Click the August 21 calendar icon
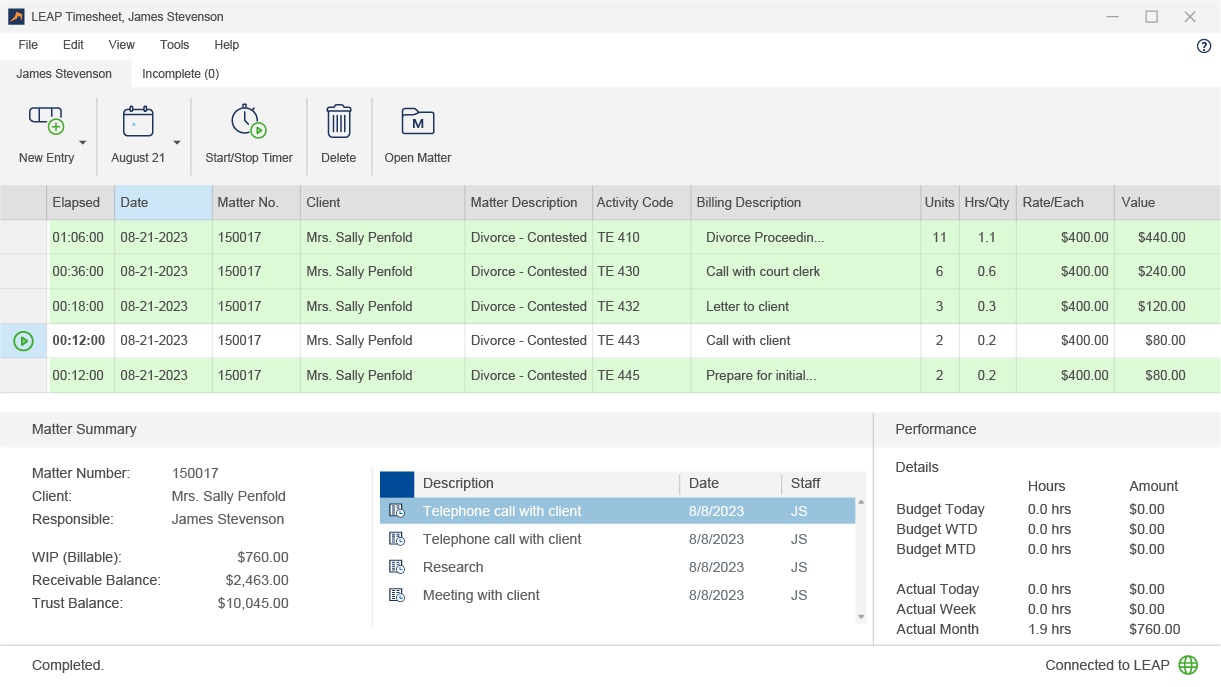Viewport: 1221px width, 687px height. coord(138,121)
